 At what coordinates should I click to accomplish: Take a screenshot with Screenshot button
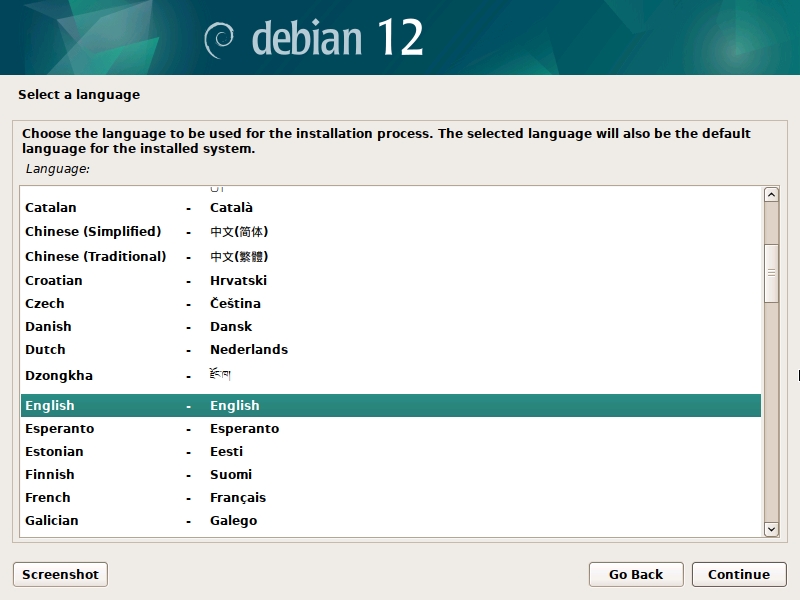[60, 574]
